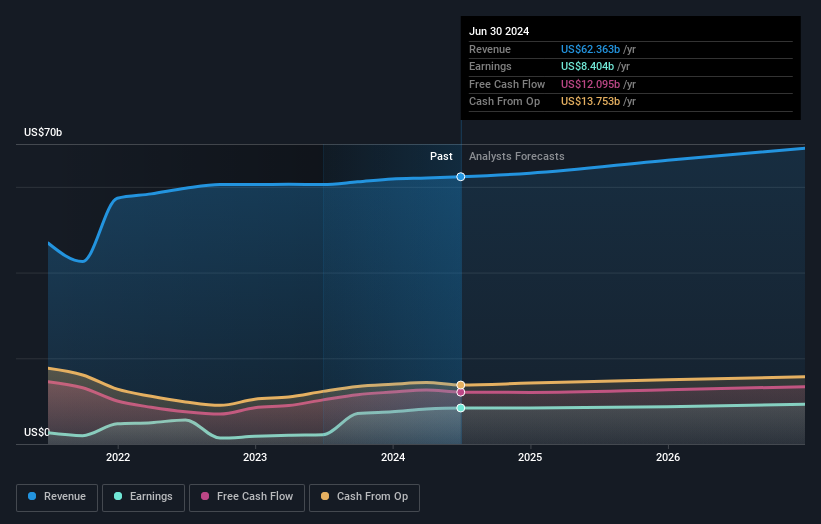The height and width of the screenshot is (524, 821).
Task: Click the US$8.404b earnings value
Action: (x=587, y=66)
